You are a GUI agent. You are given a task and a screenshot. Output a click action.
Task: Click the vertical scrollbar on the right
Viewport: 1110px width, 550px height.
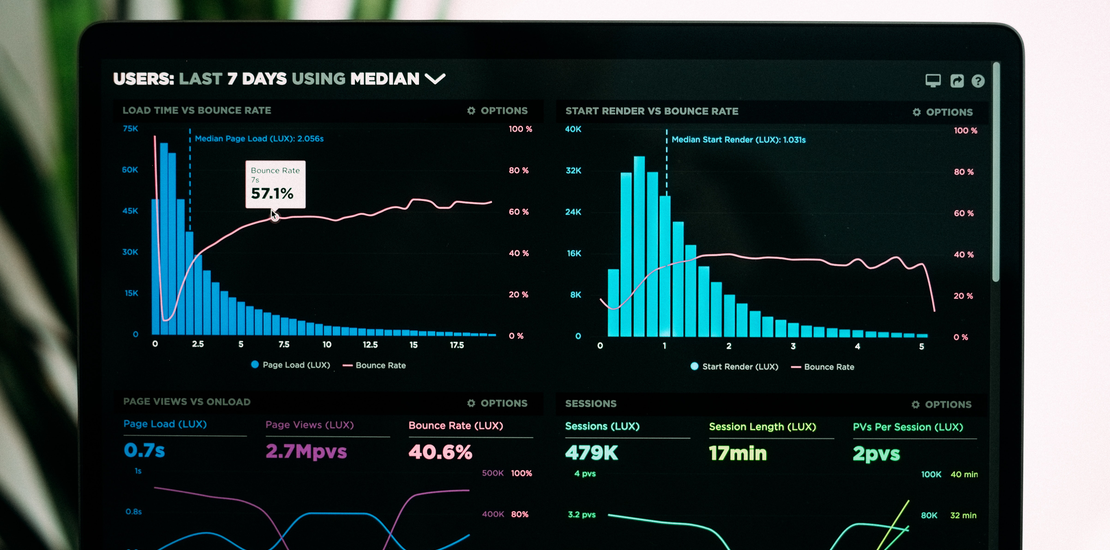pos(995,170)
